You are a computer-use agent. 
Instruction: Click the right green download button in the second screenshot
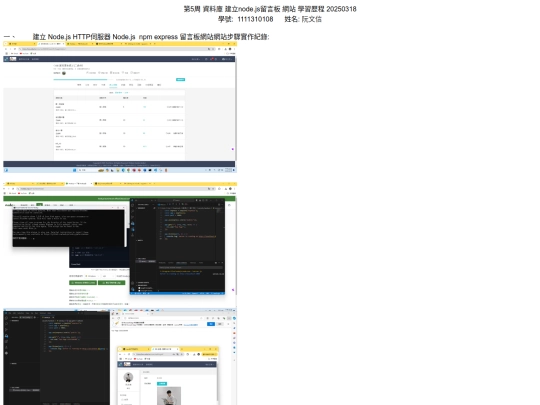(112, 283)
